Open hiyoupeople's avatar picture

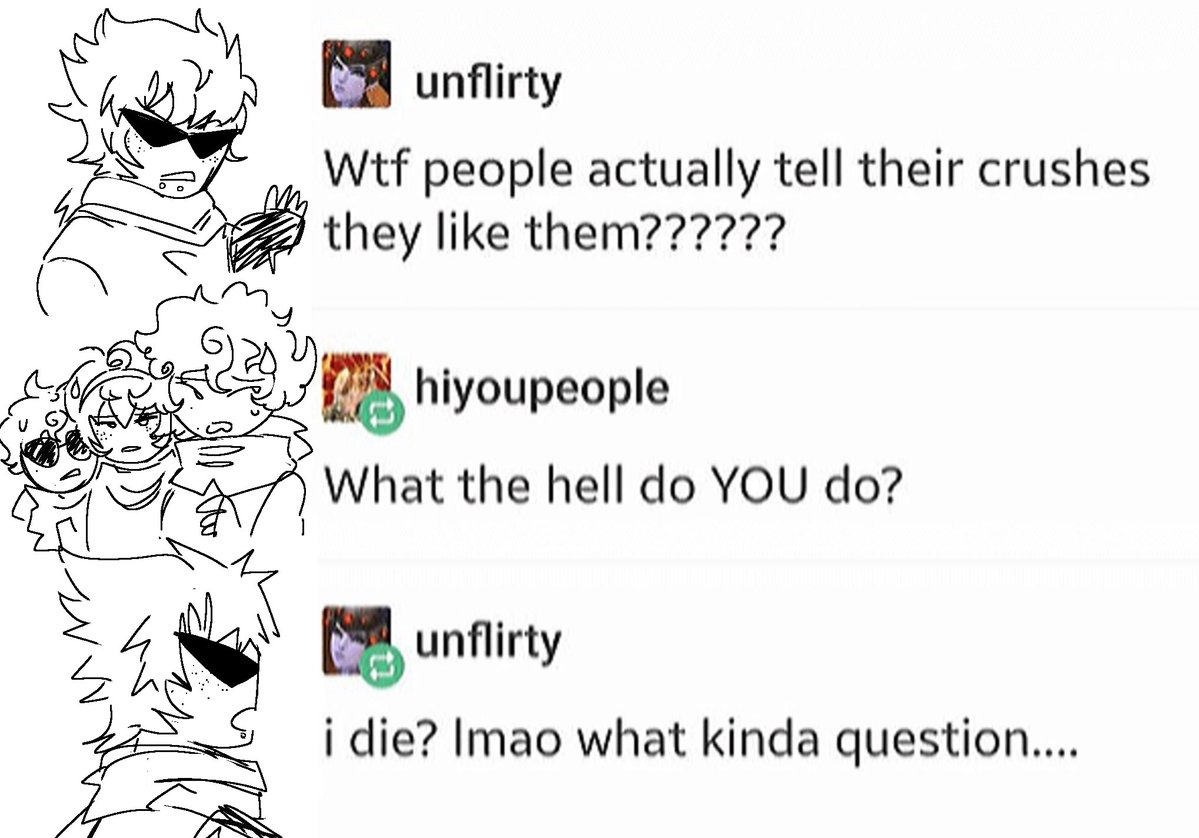356,388
